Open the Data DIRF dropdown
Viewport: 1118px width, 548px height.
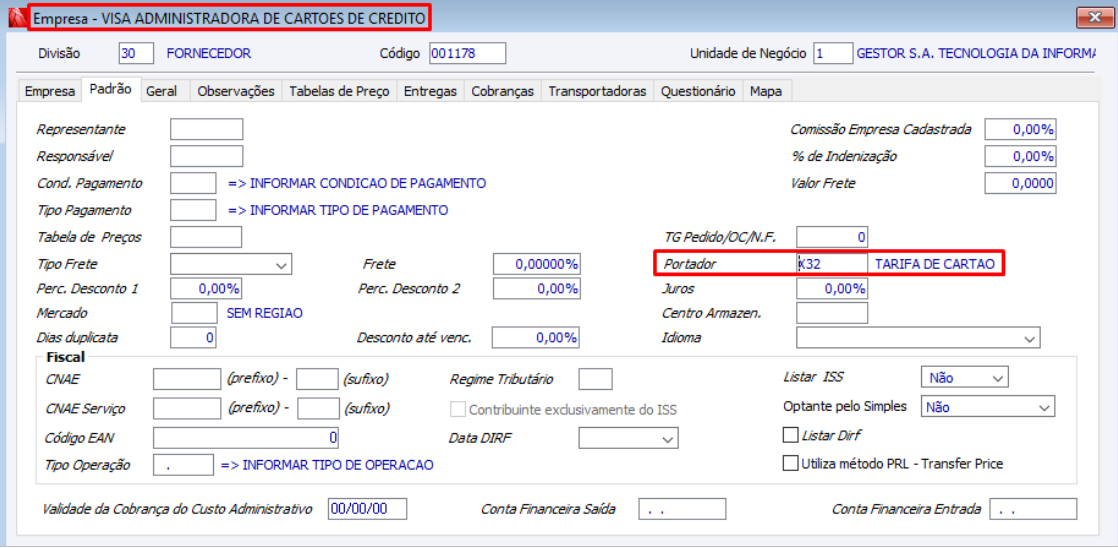pyautogui.click(x=668, y=437)
